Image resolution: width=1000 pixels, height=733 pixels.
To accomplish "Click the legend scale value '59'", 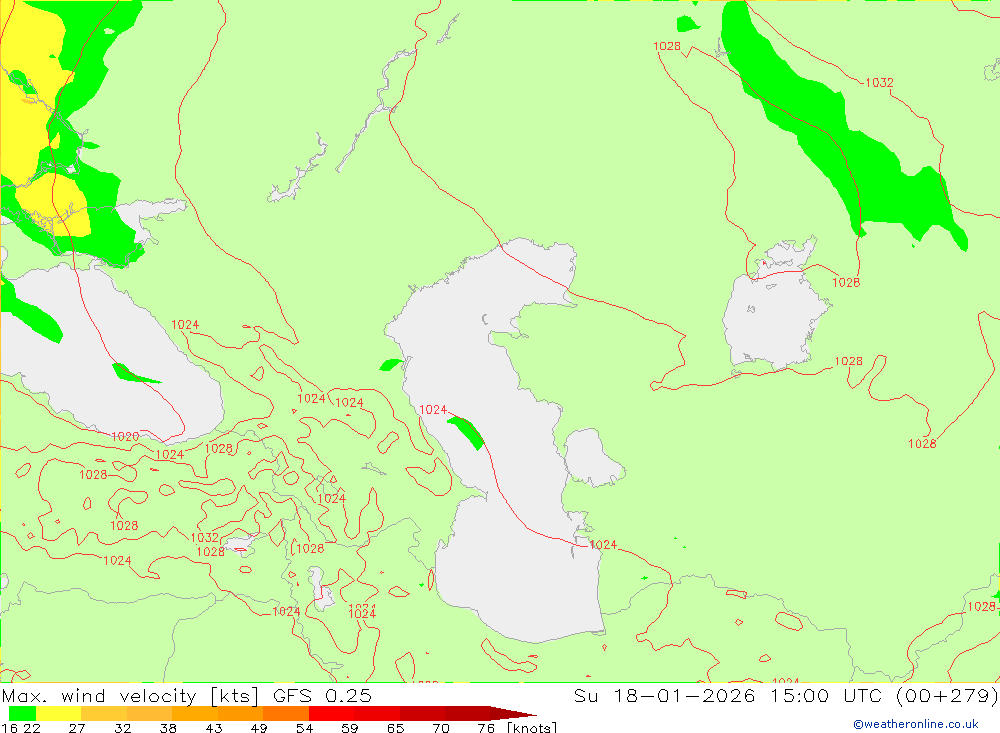I will [x=349, y=728].
